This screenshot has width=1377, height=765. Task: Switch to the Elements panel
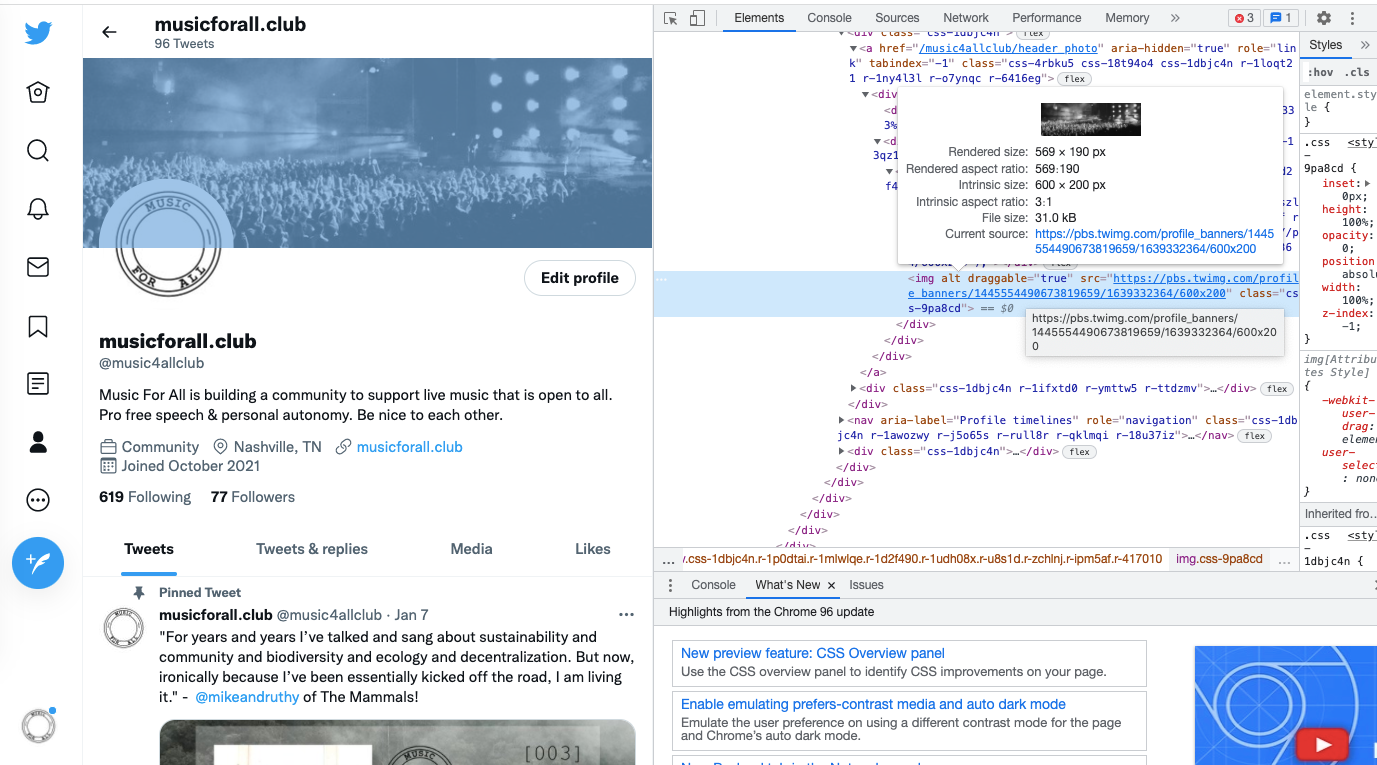[x=759, y=18]
